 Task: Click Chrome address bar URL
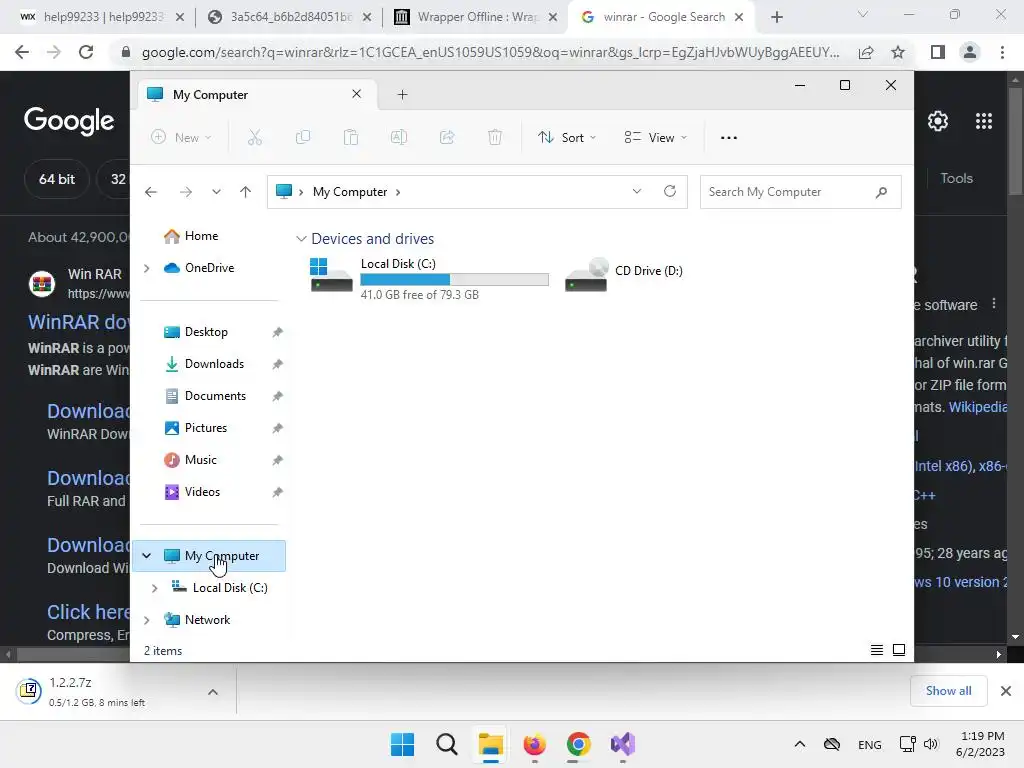pyautogui.click(x=490, y=52)
